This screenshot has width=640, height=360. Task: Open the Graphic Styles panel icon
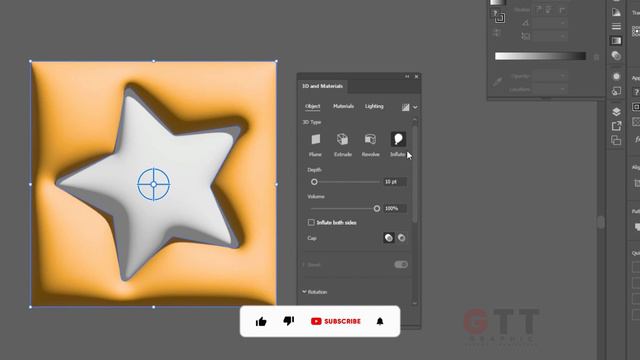616,91
